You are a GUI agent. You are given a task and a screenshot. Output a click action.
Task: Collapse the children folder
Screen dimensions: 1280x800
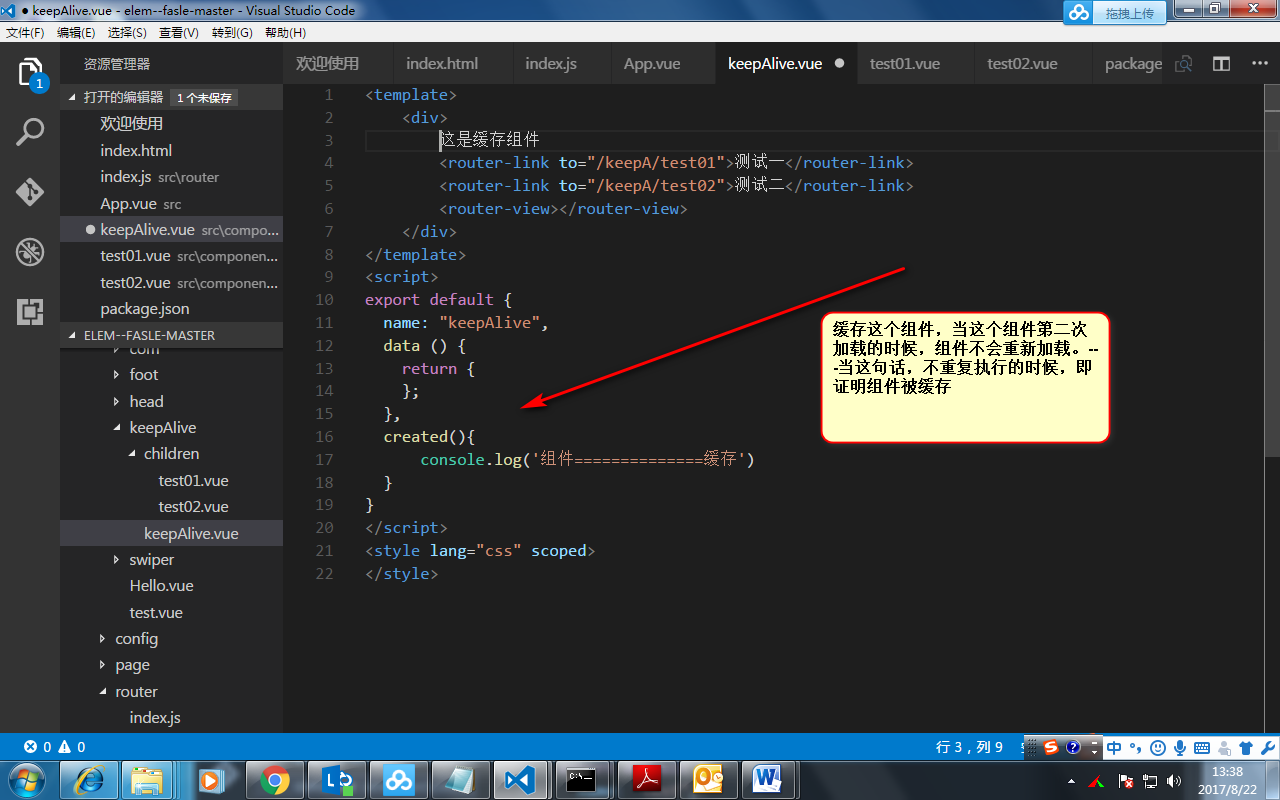pos(132,454)
